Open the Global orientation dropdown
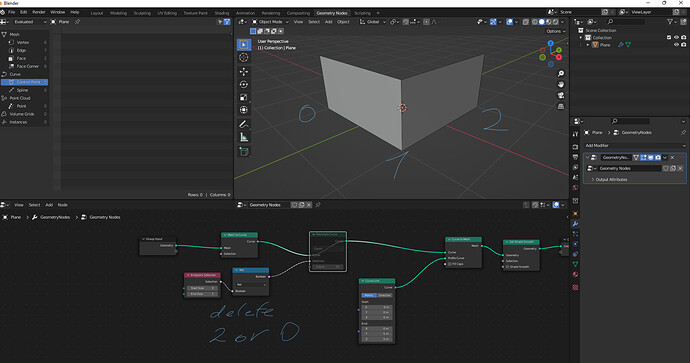The image size is (690, 363). [373, 22]
